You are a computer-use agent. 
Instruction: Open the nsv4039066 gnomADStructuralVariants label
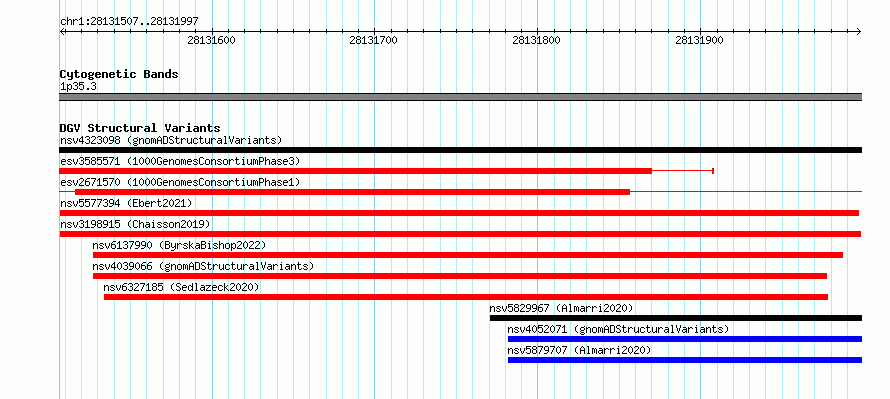[x=203, y=266]
